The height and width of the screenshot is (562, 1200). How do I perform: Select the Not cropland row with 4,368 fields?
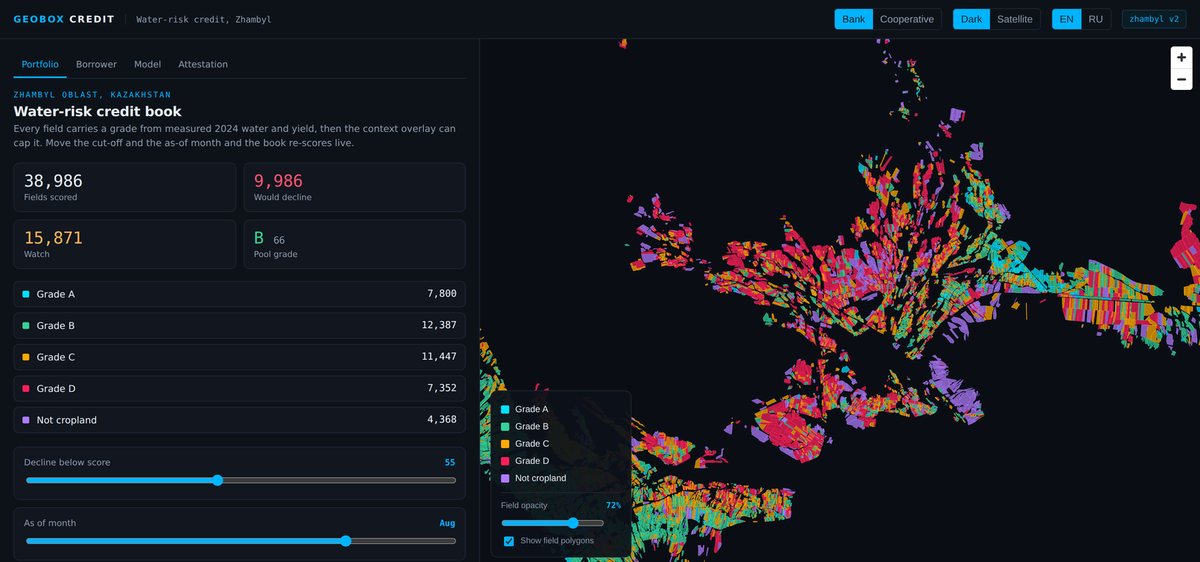(x=240, y=420)
